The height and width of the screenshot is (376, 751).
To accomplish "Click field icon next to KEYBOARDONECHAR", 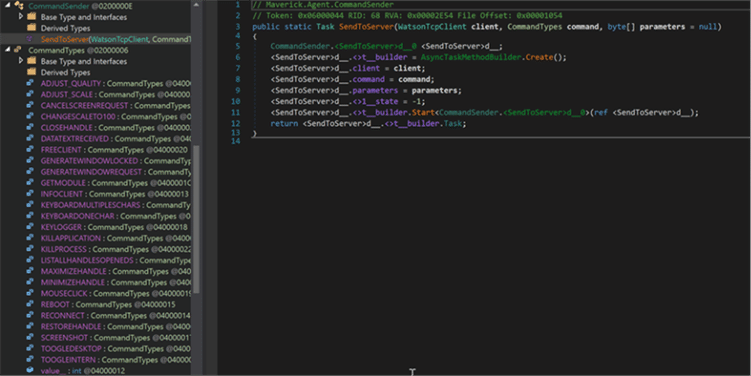I will pyautogui.click(x=30, y=216).
